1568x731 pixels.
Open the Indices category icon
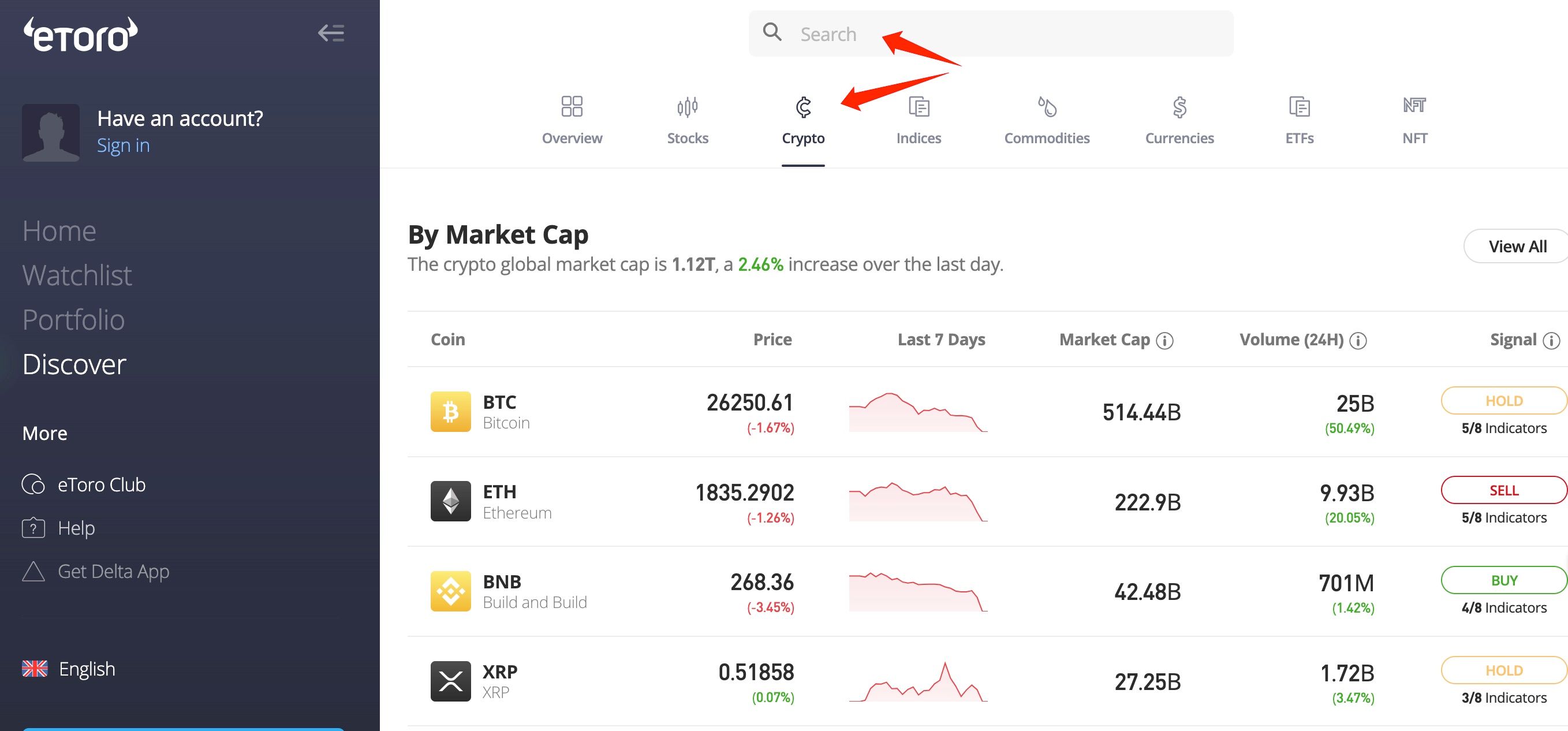point(918,106)
